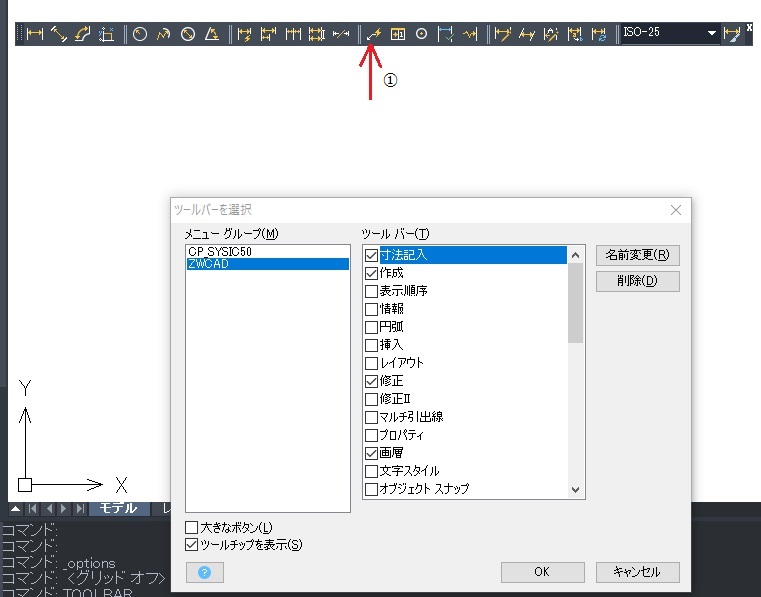Screen dimensions: 761x597
Task: Select the Radius dimension tool
Action: (x=140, y=34)
